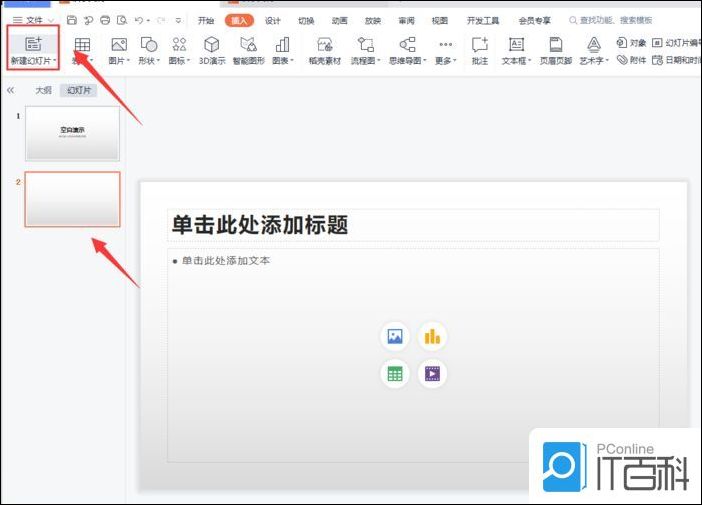
Task: Click the Mind Map (思维导图) icon
Action: click(407, 44)
